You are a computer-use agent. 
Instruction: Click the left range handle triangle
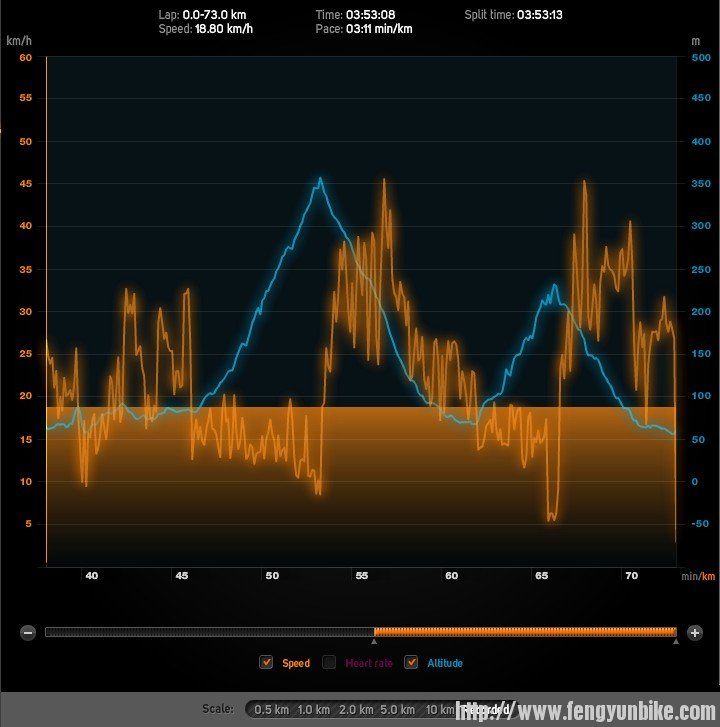point(374,642)
